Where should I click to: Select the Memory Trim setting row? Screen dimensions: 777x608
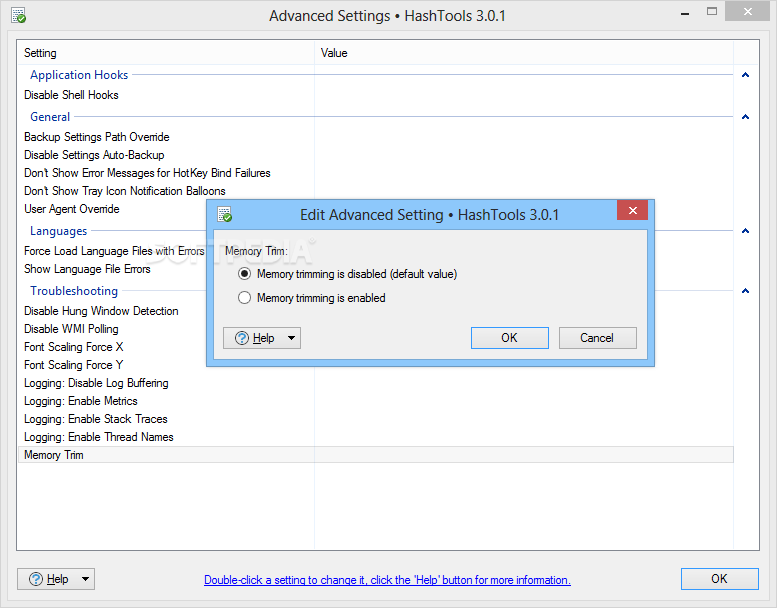click(376, 455)
